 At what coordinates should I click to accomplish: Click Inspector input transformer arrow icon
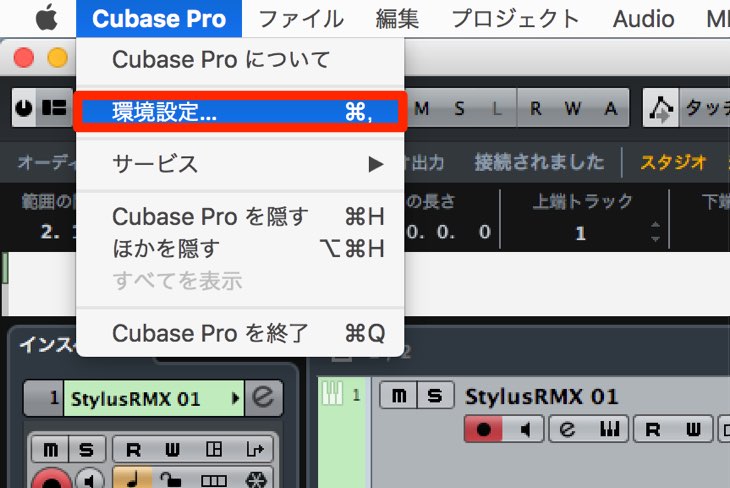[x=254, y=449]
